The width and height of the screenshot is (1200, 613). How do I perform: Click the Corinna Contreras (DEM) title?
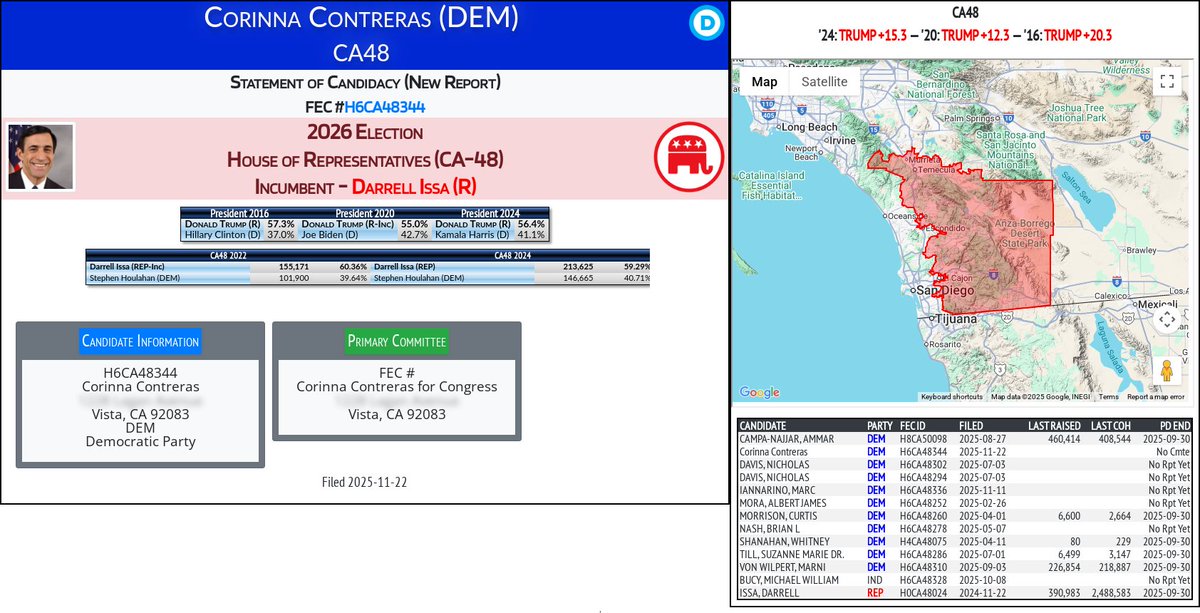tap(361, 18)
